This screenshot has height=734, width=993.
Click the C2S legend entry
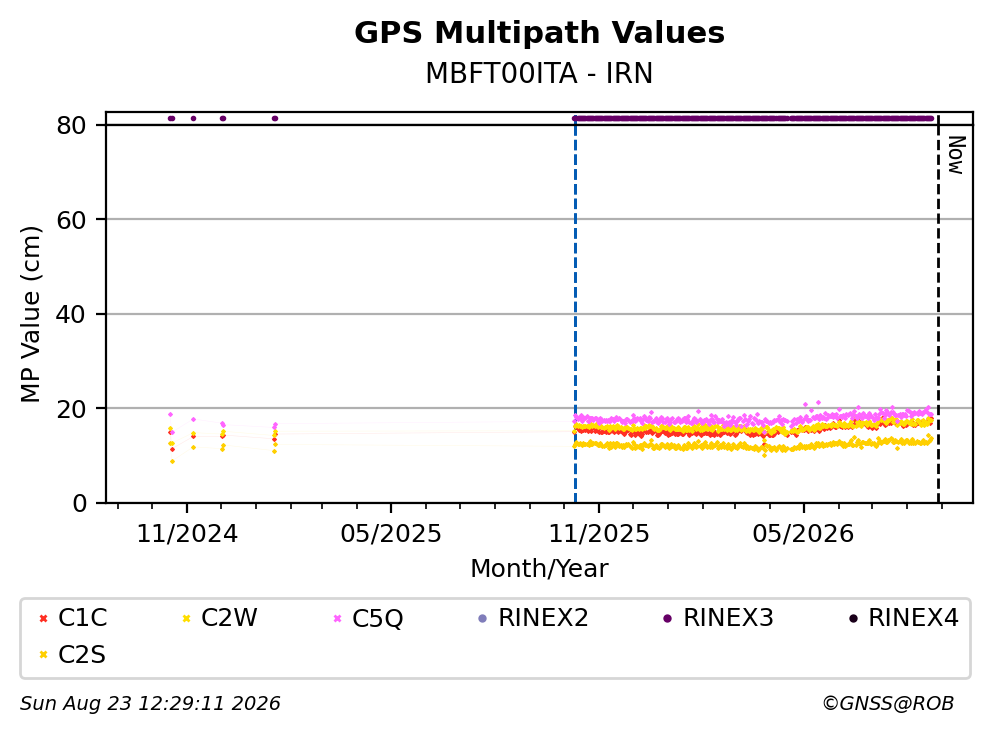(72, 654)
